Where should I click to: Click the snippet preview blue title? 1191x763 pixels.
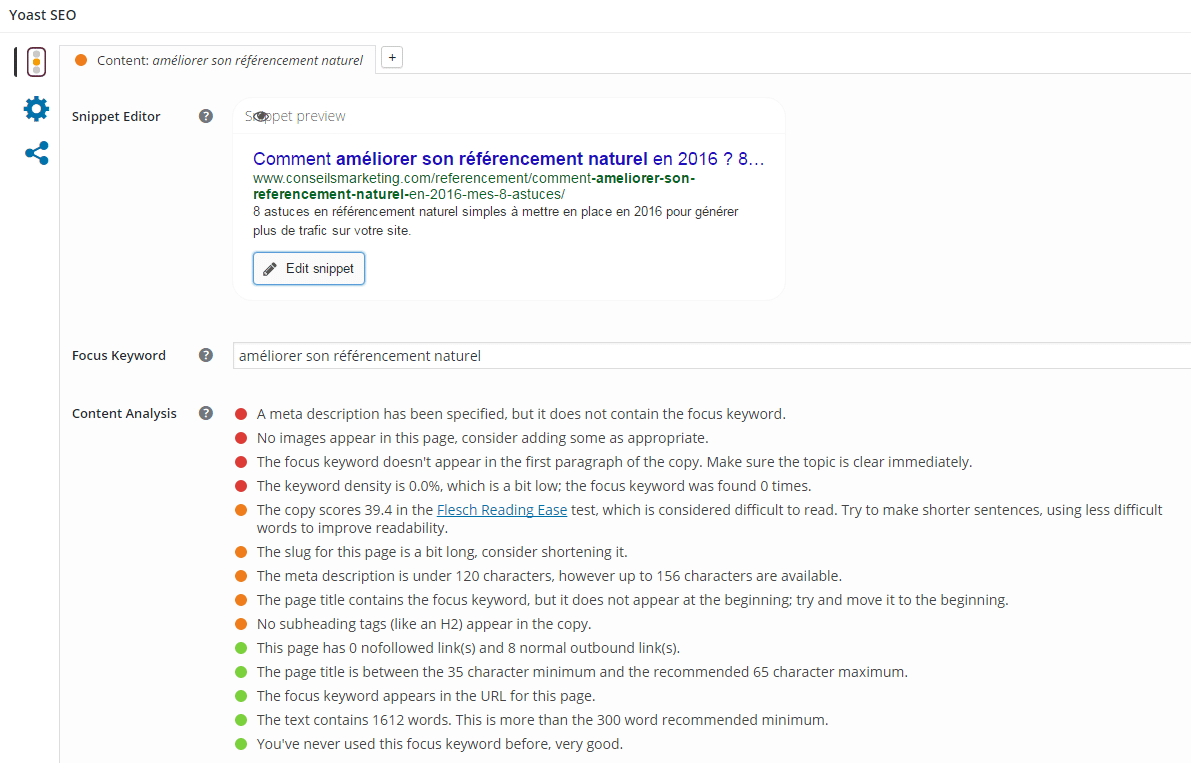tap(508, 159)
